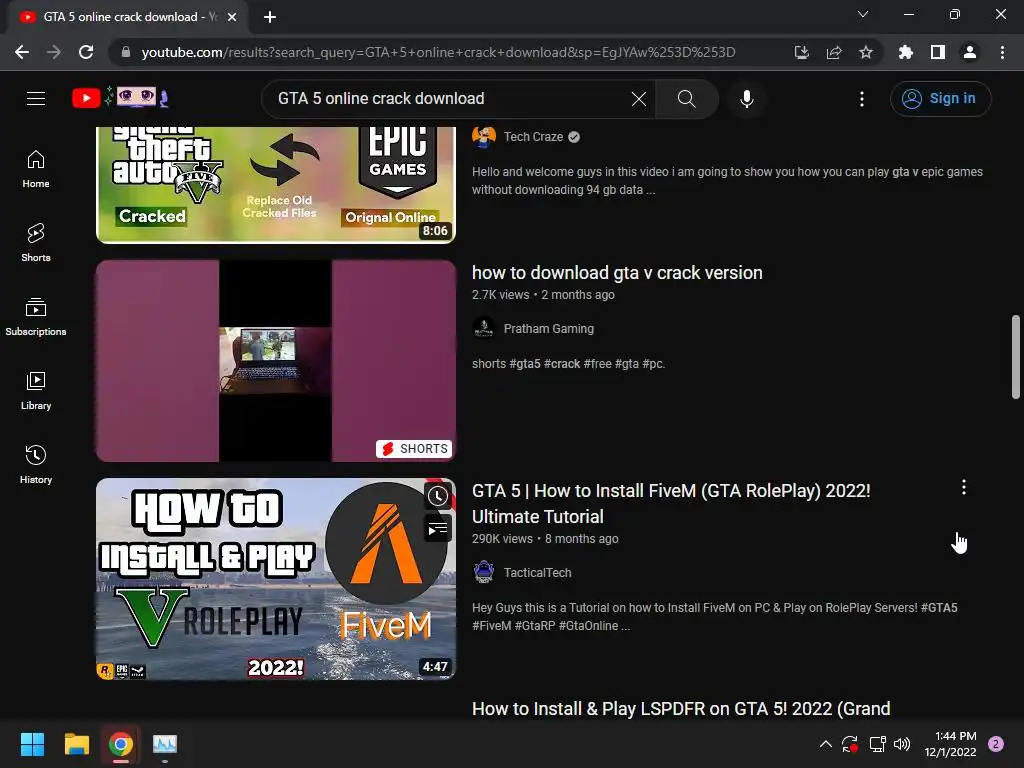Screen dimensions: 1024x768
Task: Open the TacticalTech channel
Action: (537, 573)
